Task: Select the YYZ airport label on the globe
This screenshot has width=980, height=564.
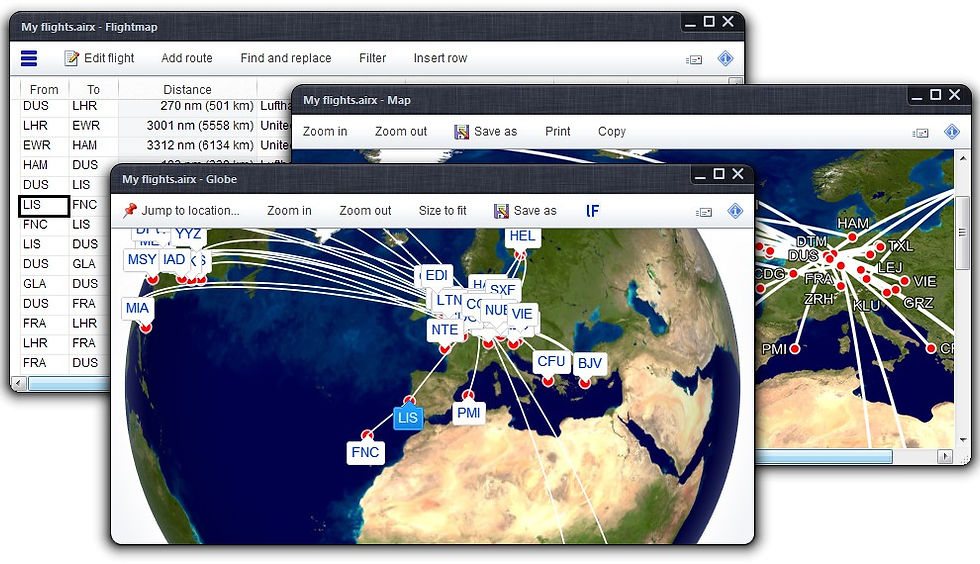Action: [188, 234]
